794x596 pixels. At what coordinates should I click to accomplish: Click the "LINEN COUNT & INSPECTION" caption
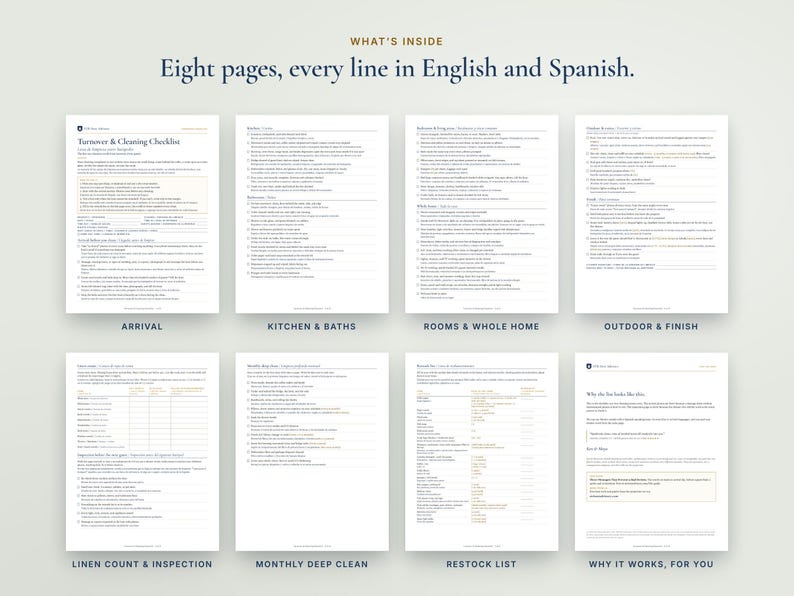(x=142, y=564)
